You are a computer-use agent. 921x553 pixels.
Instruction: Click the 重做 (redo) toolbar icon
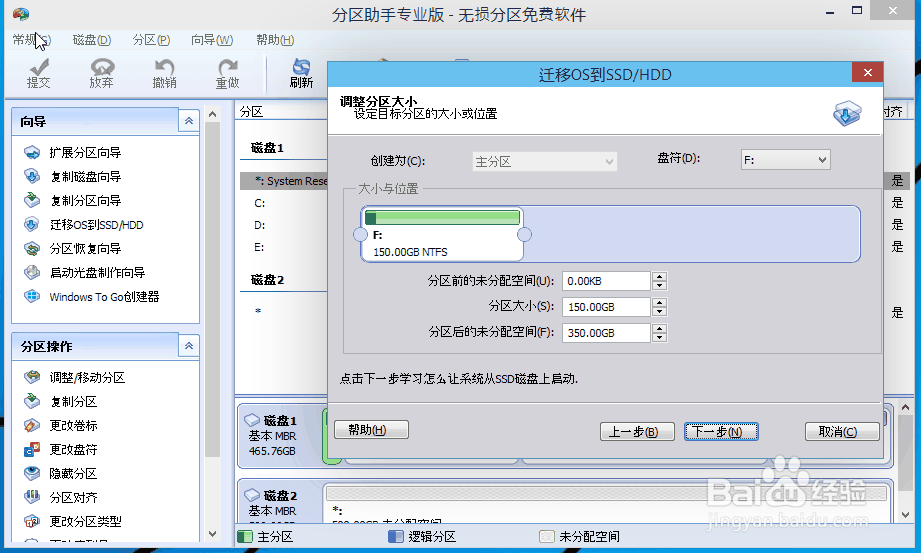tap(227, 73)
